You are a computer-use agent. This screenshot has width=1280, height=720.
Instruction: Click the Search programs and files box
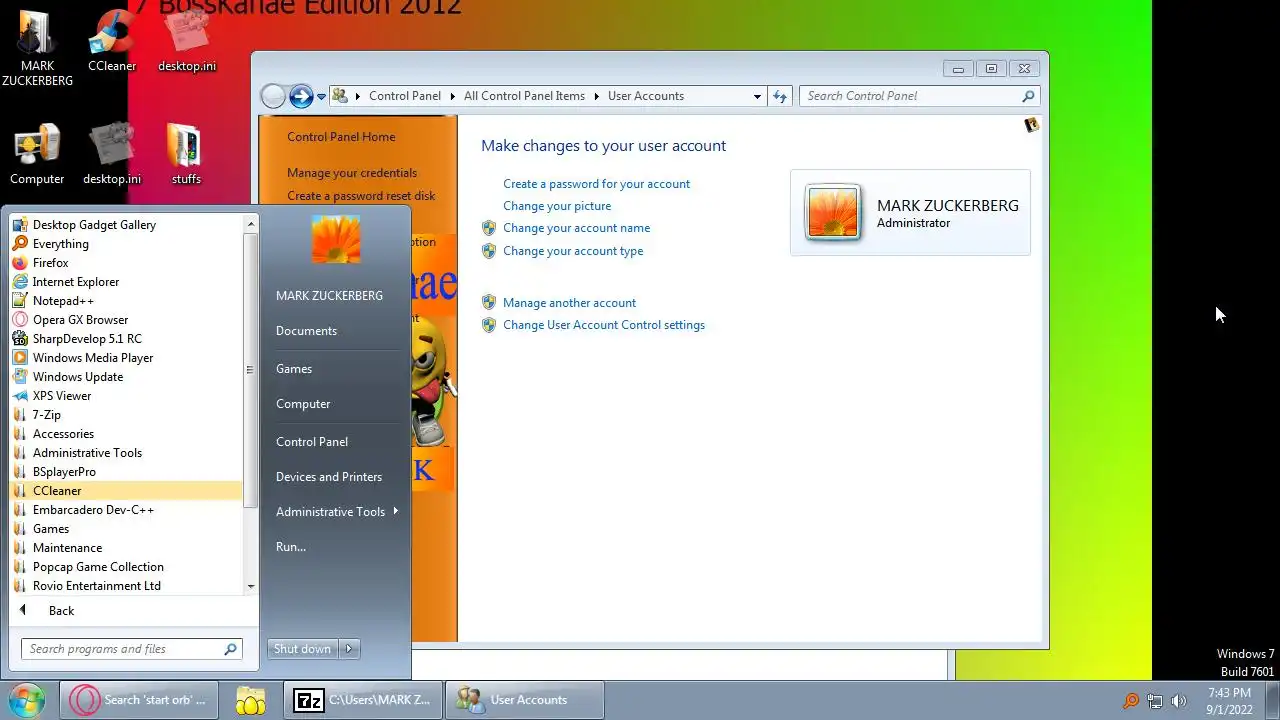(131, 649)
